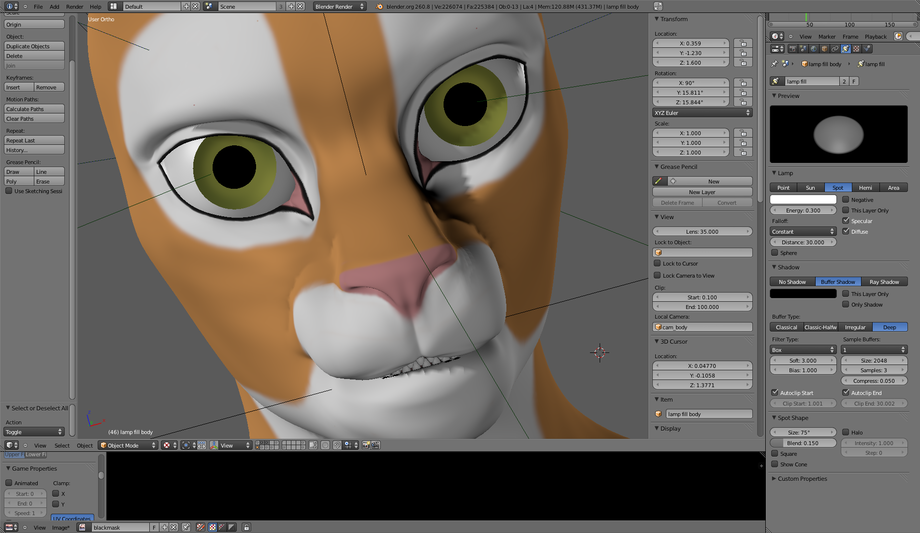Toggle the 3D manipulator axes icon

point(214,445)
